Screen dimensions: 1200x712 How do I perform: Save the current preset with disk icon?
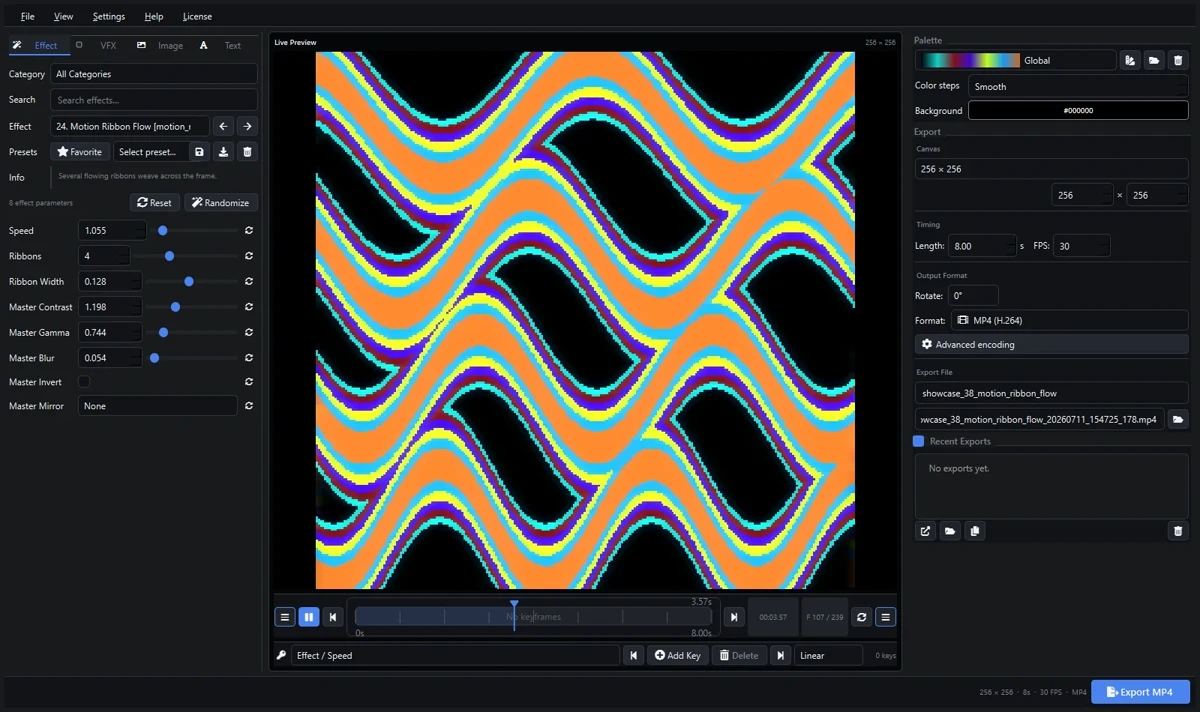[x=199, y=152]
